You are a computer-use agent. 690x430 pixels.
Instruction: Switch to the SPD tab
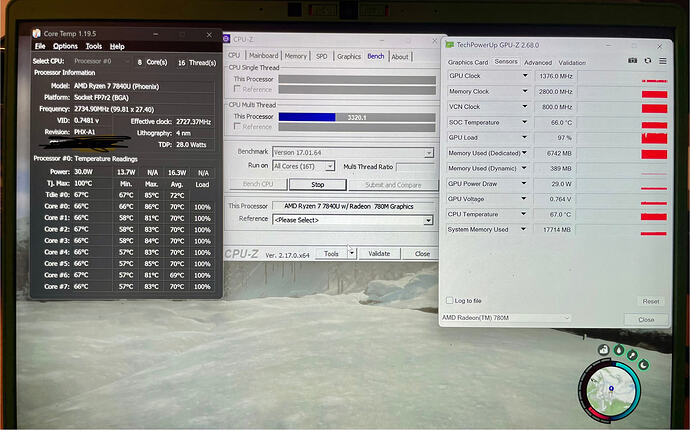click(x=322, y=56)
